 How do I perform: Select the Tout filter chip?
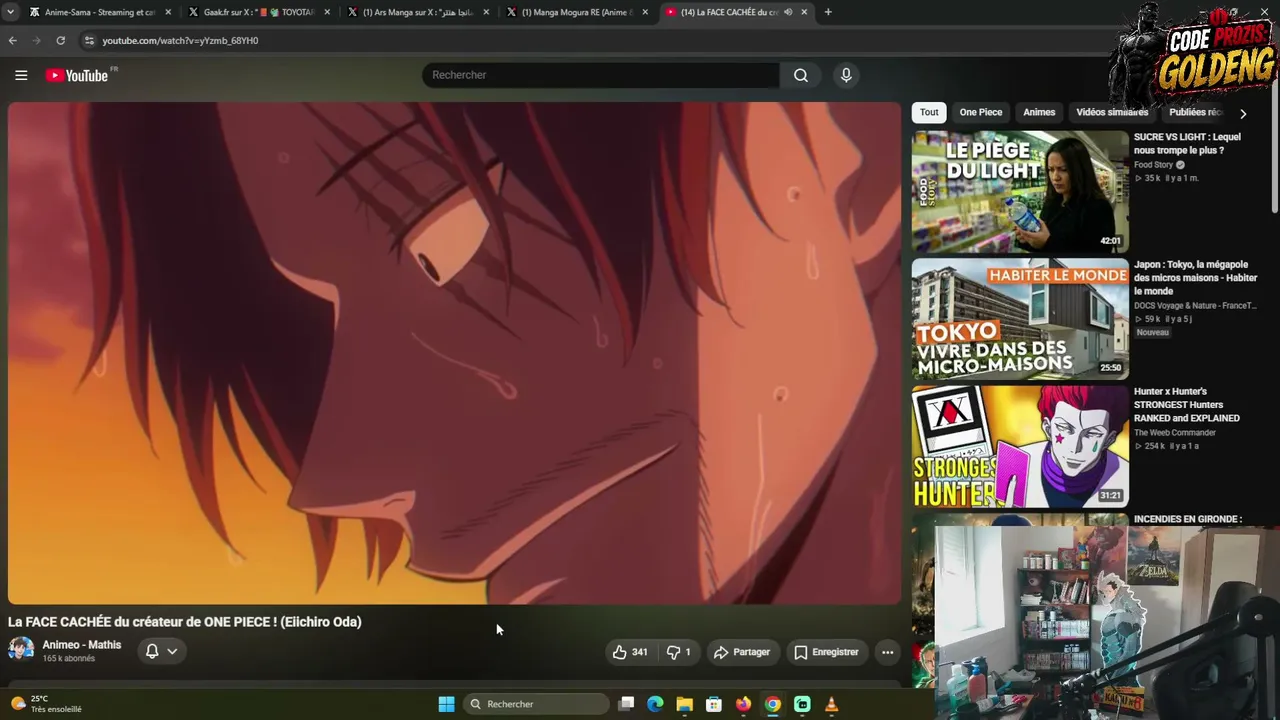pyautogui.click(x=929, y=112)
